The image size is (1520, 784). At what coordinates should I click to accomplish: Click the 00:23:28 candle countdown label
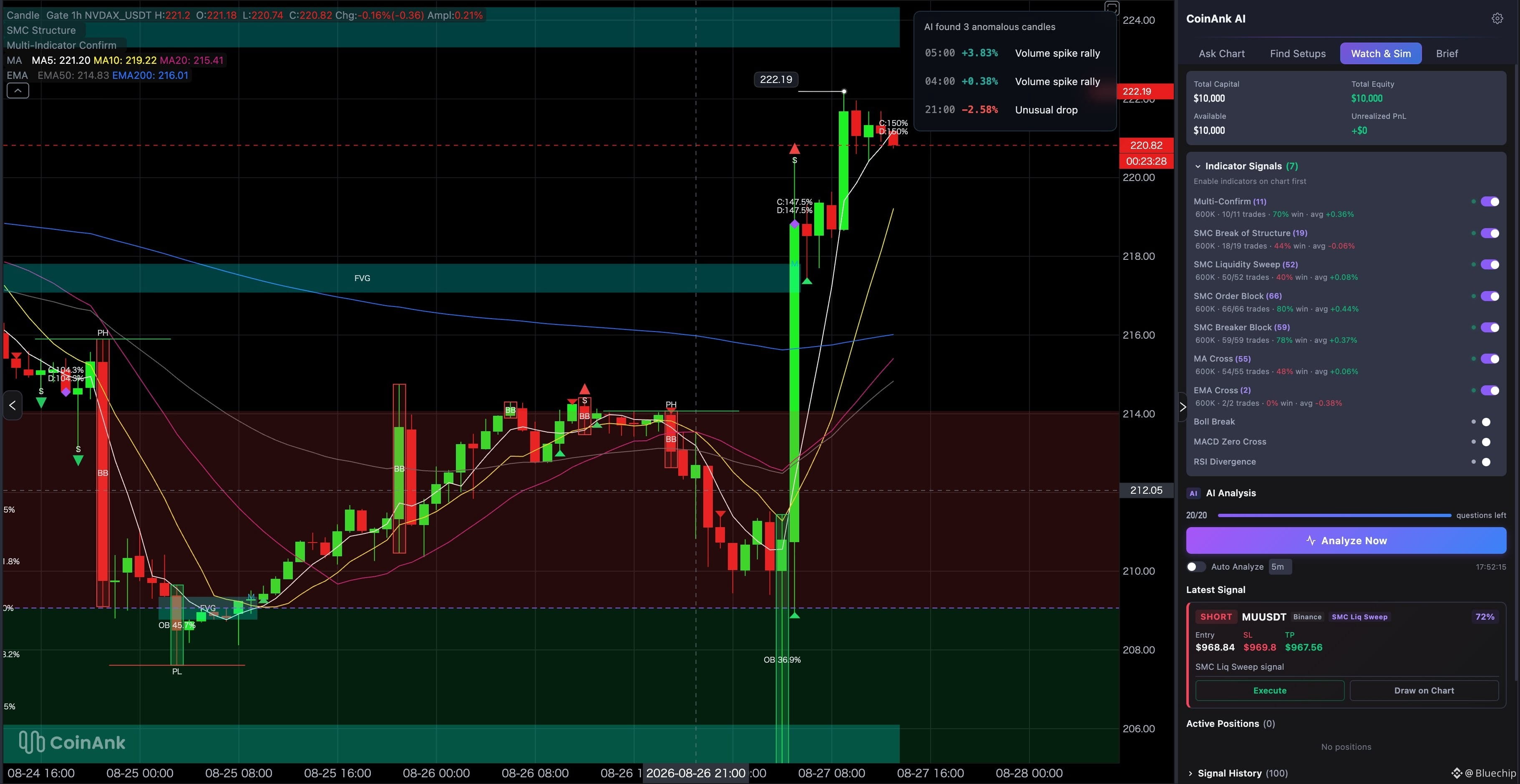coord(1146,161)
